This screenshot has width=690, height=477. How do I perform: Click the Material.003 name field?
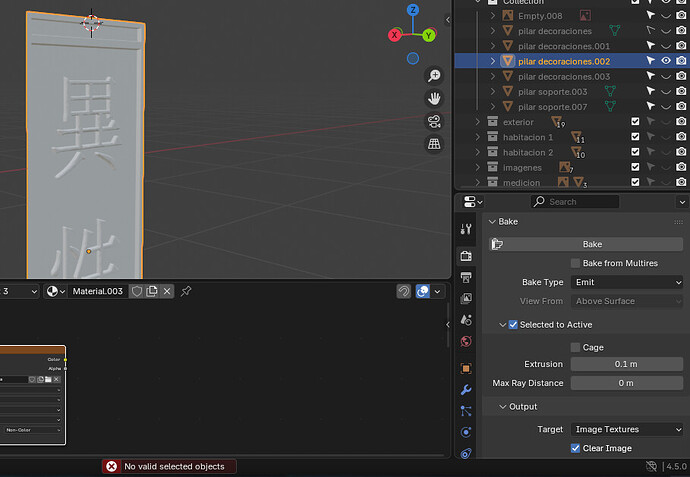pyautogui.click(x=98, y=291)
